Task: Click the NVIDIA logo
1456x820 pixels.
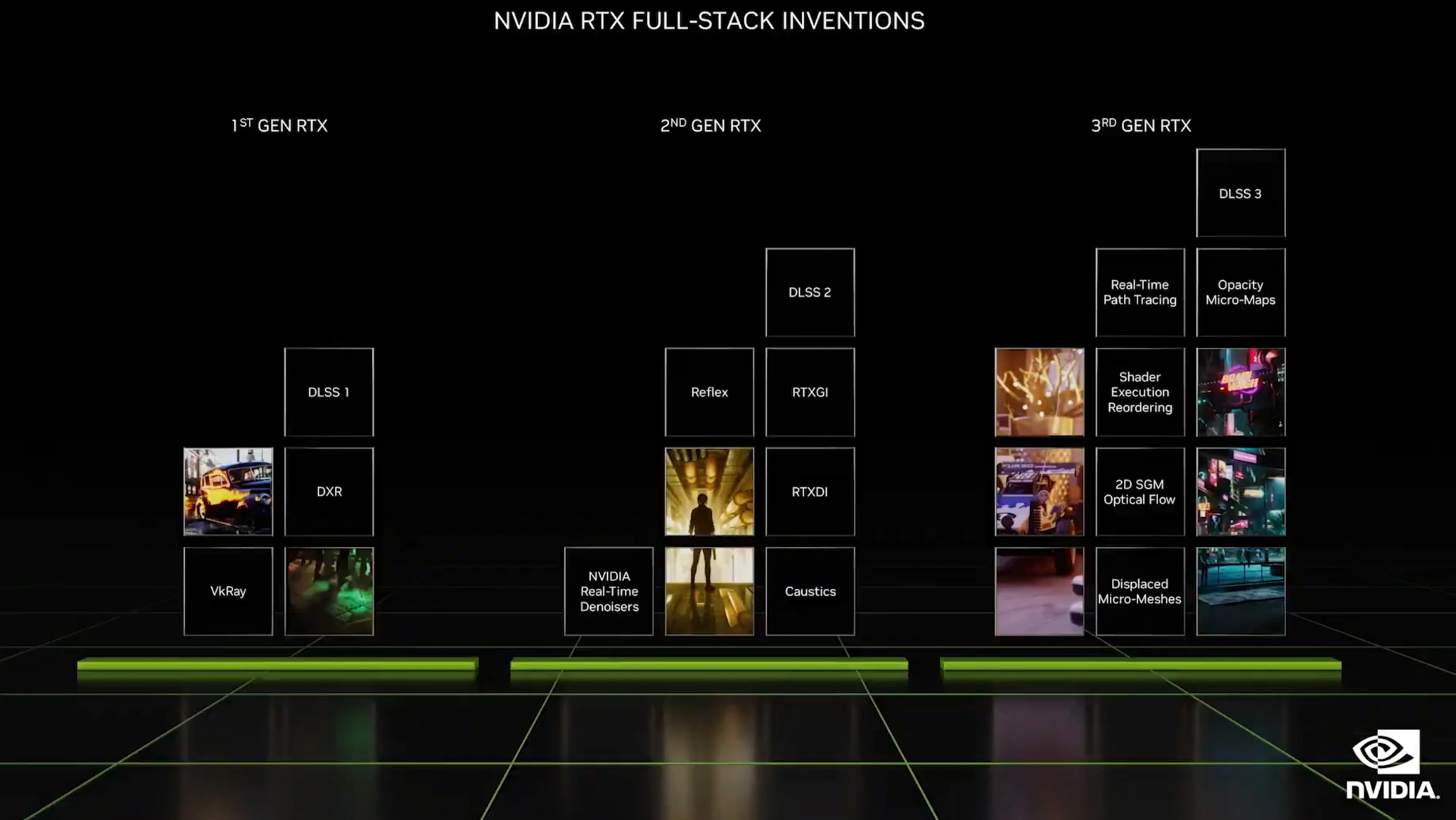Action: 1392,765
